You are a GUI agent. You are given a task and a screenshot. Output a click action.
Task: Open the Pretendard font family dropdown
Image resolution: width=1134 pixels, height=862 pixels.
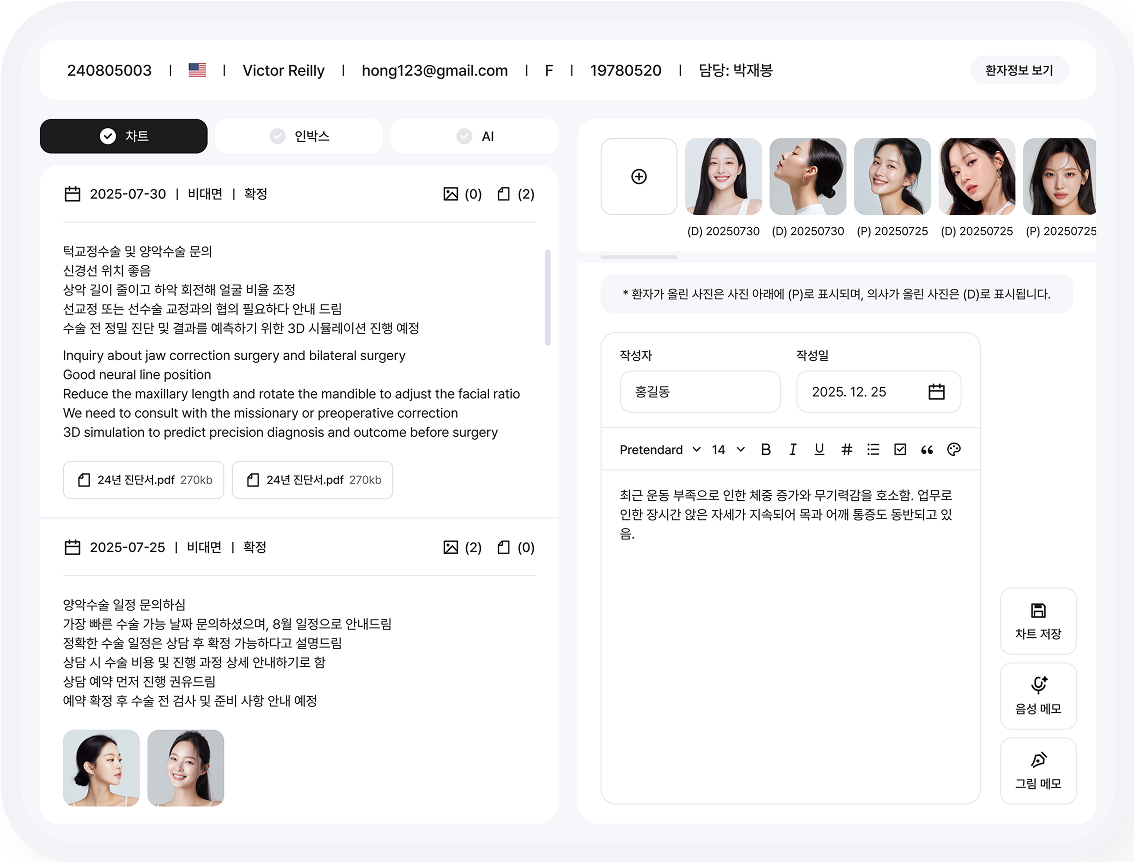coord(661,449)
